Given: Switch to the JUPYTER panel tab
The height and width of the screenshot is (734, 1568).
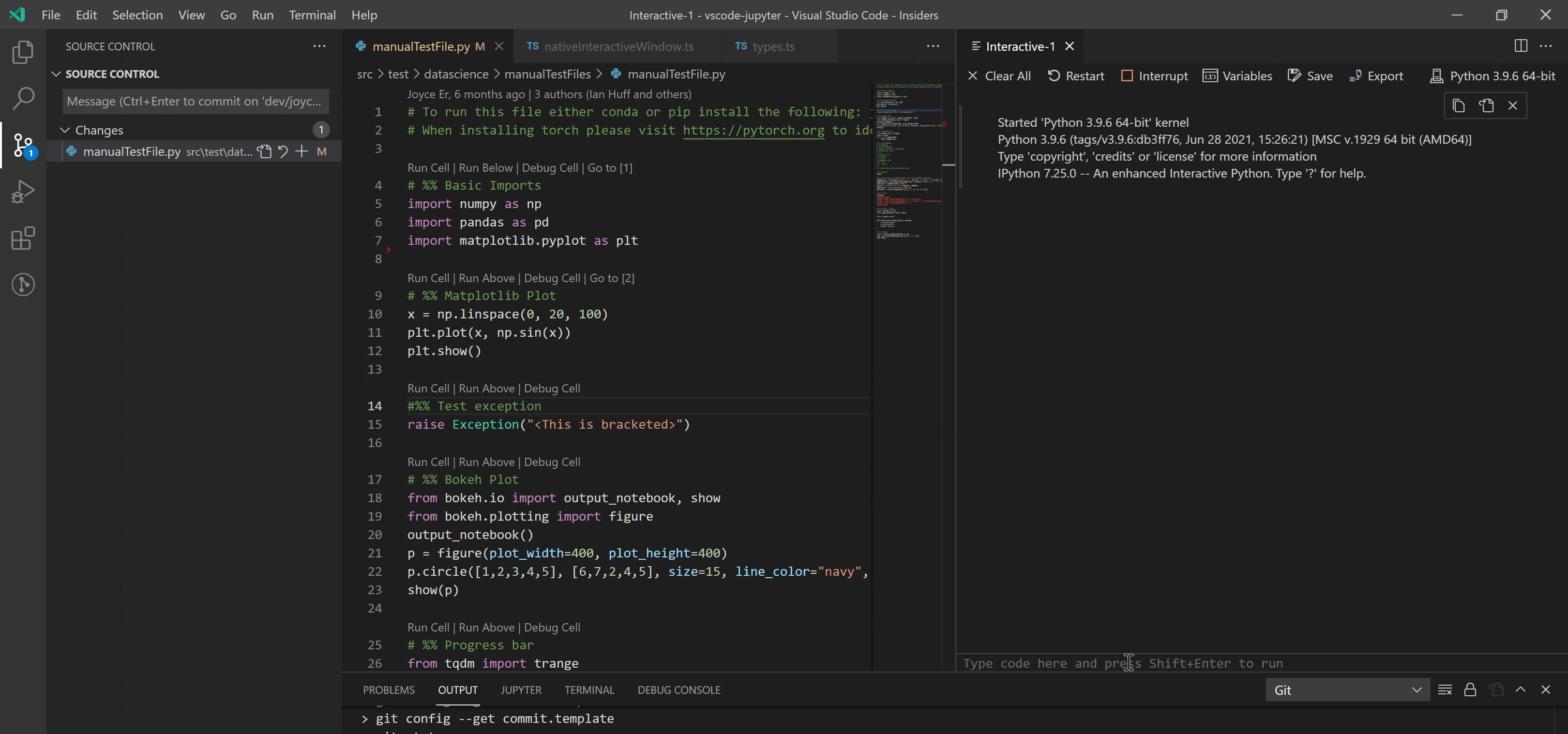Looking at the screenshot, I should [520, 689].
